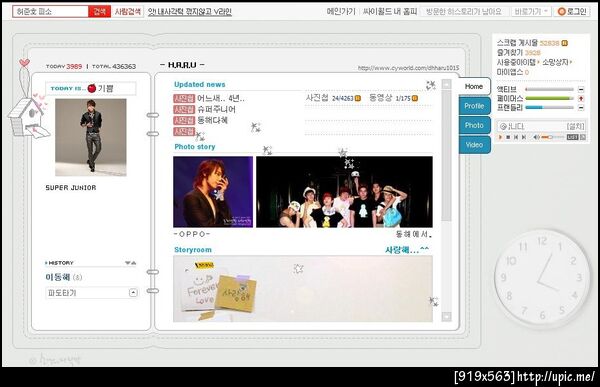
Task: Open the Video tab
Action: click(x=474, y=145)
